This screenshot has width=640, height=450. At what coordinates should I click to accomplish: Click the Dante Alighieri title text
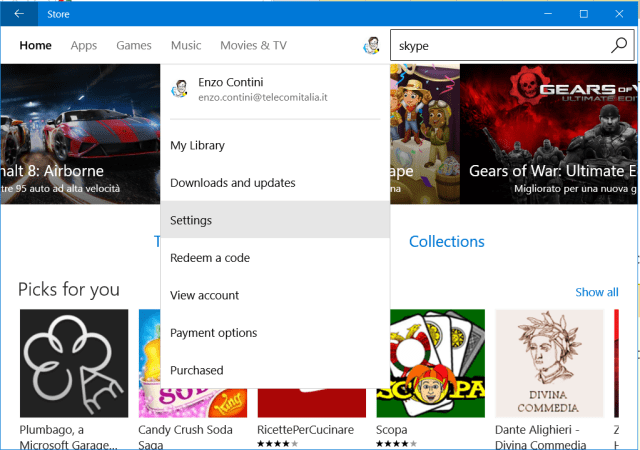(x=540, y=437)
